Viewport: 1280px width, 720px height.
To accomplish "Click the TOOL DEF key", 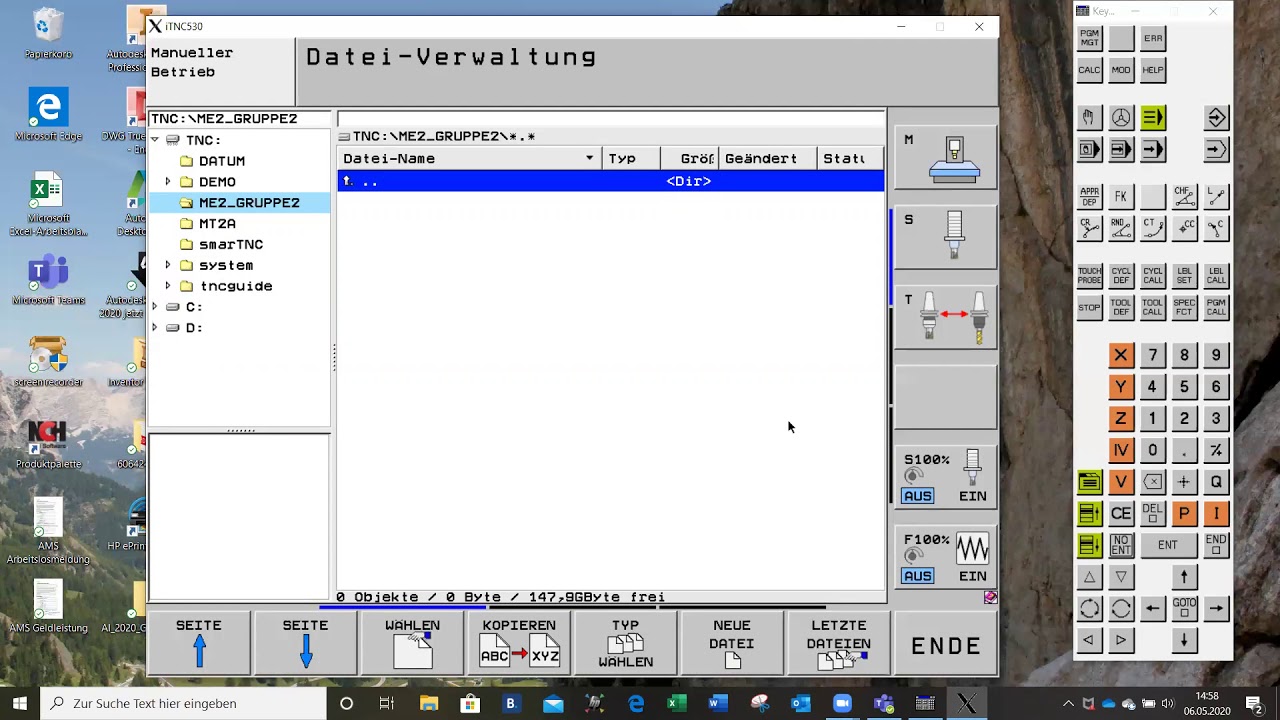I will pos(1121,308).
